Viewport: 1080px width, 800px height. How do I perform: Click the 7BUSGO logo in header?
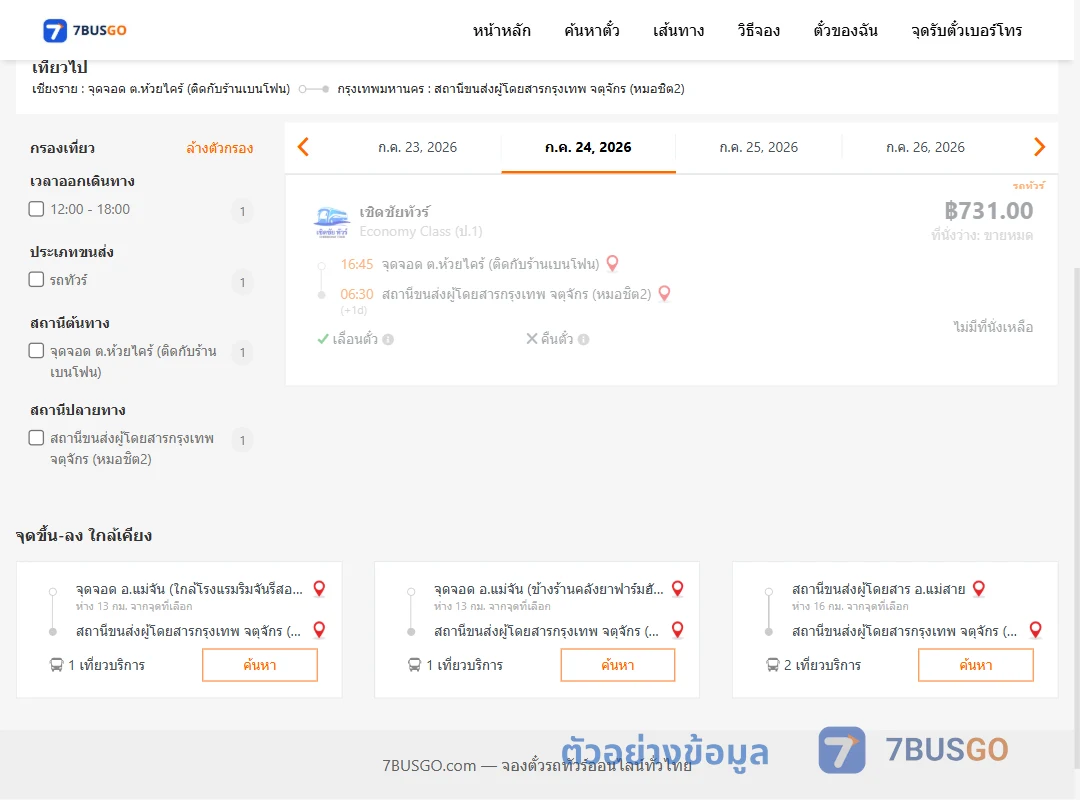[x=85, y=30]
